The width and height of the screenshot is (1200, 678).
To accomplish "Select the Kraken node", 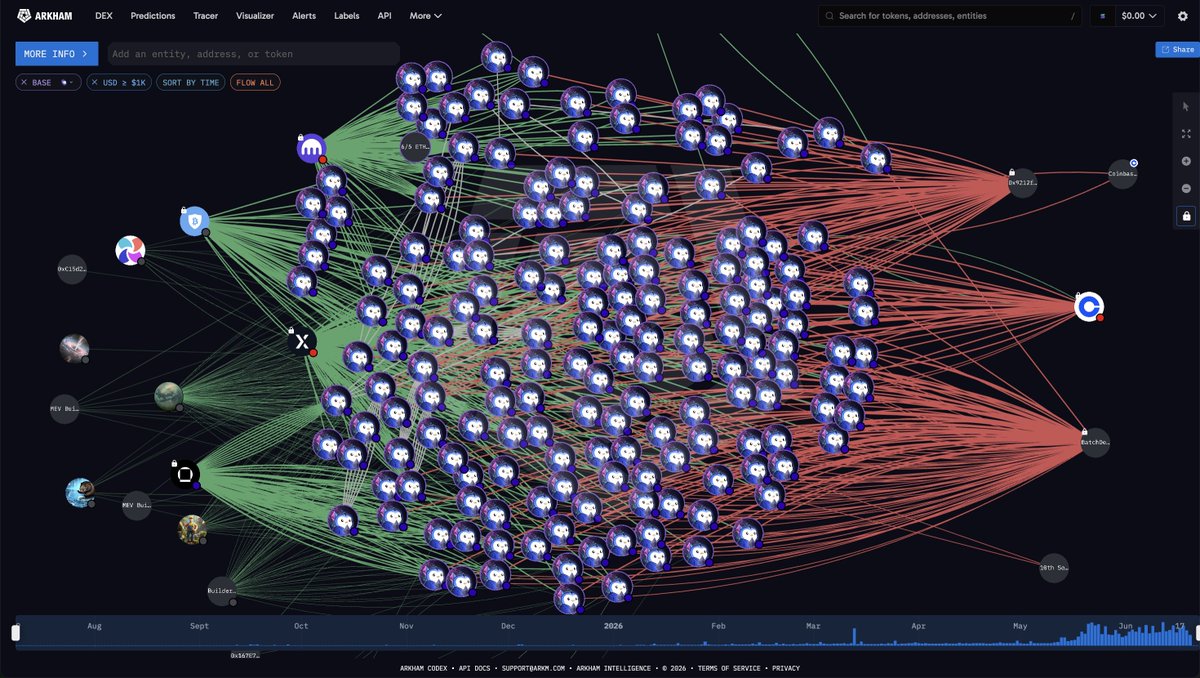I will point(312,149).
